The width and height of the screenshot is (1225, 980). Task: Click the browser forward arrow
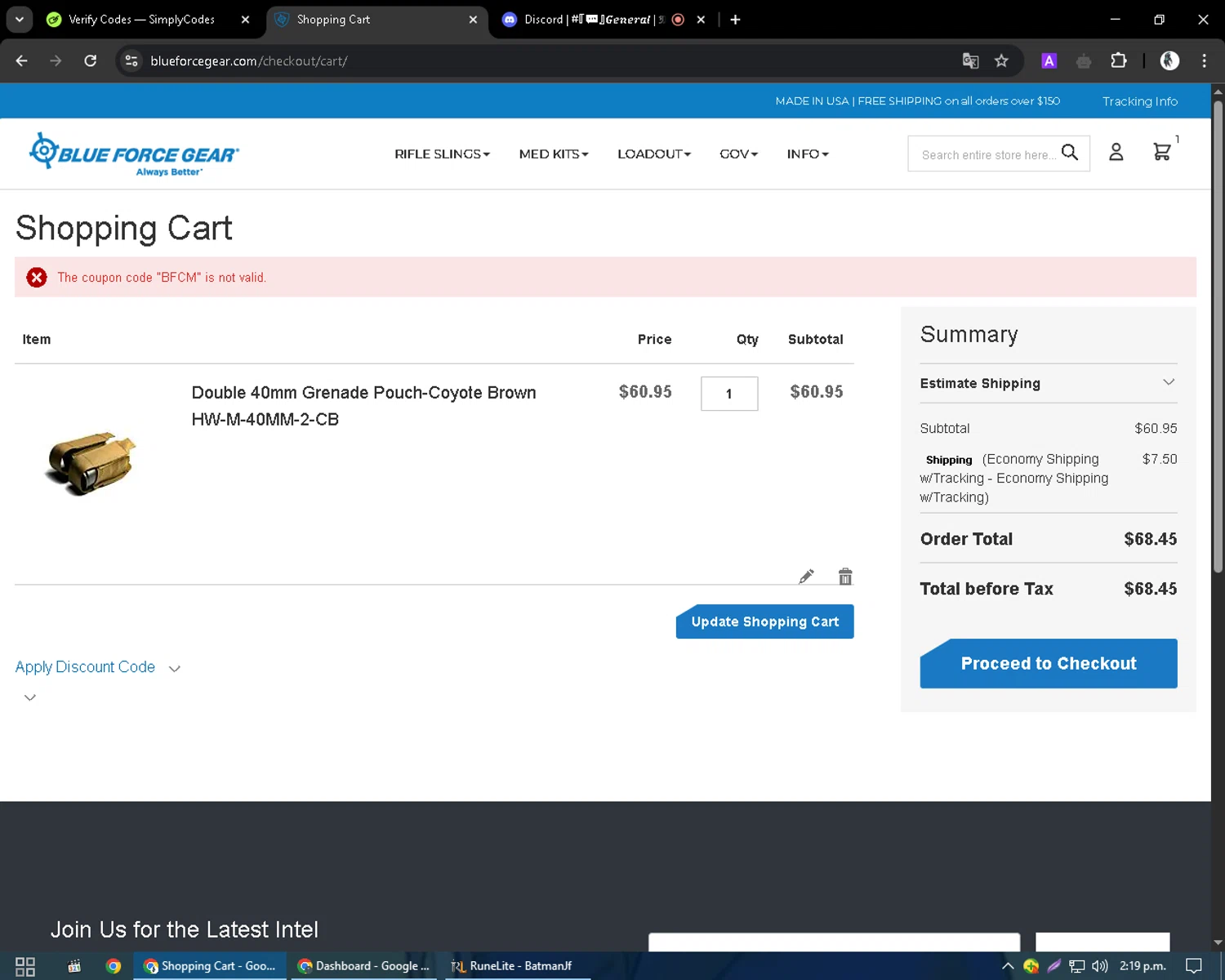coord(56,60)
